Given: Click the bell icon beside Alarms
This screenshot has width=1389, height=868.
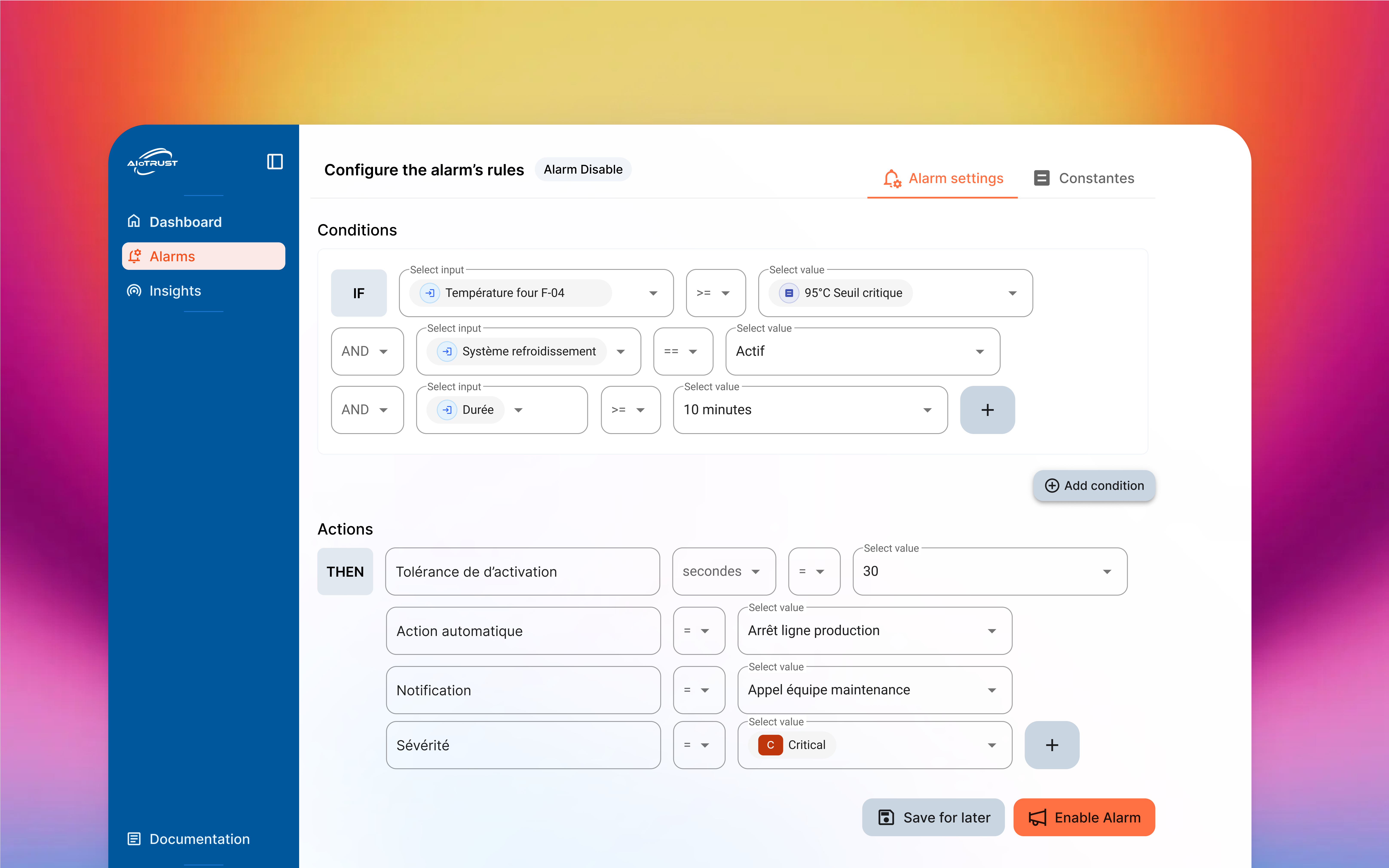Looking at the screenshot, I should [135, 256].
